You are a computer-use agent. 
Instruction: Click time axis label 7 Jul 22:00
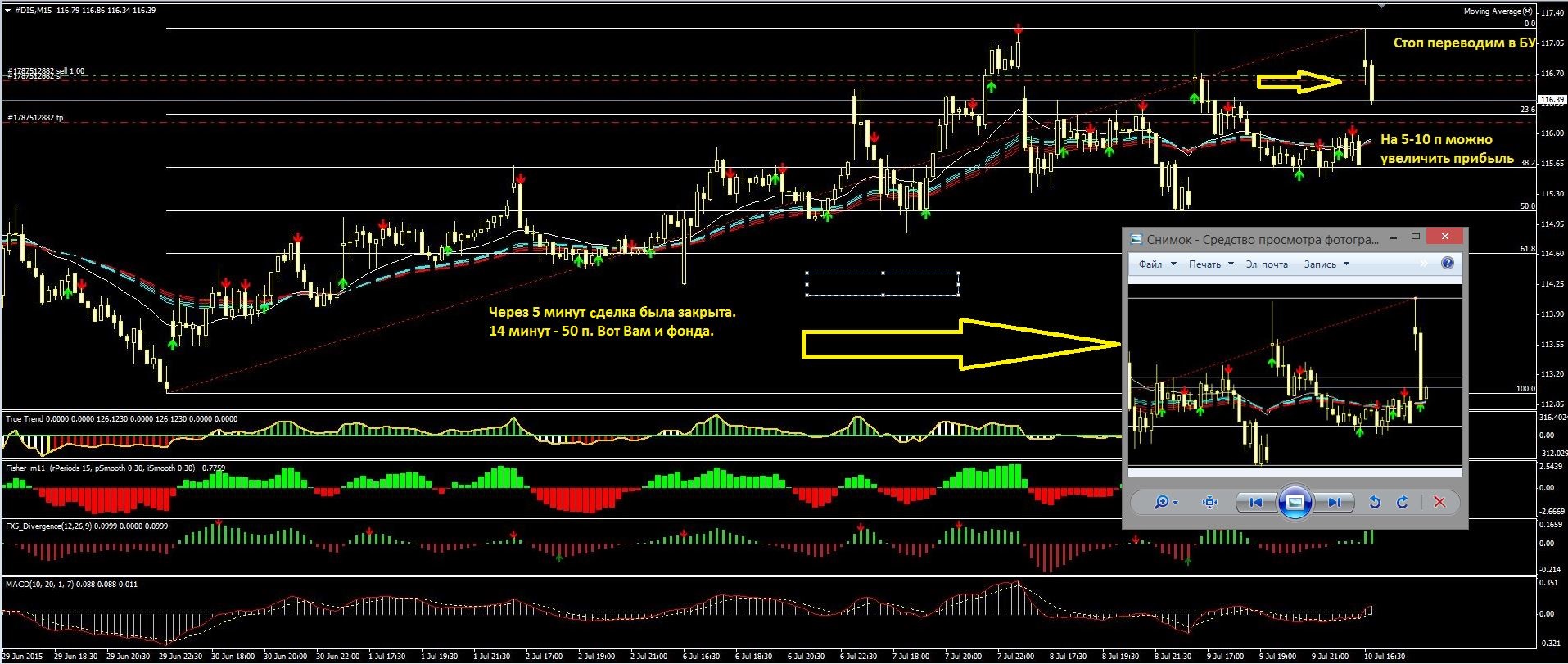[x=1018, y=657]
